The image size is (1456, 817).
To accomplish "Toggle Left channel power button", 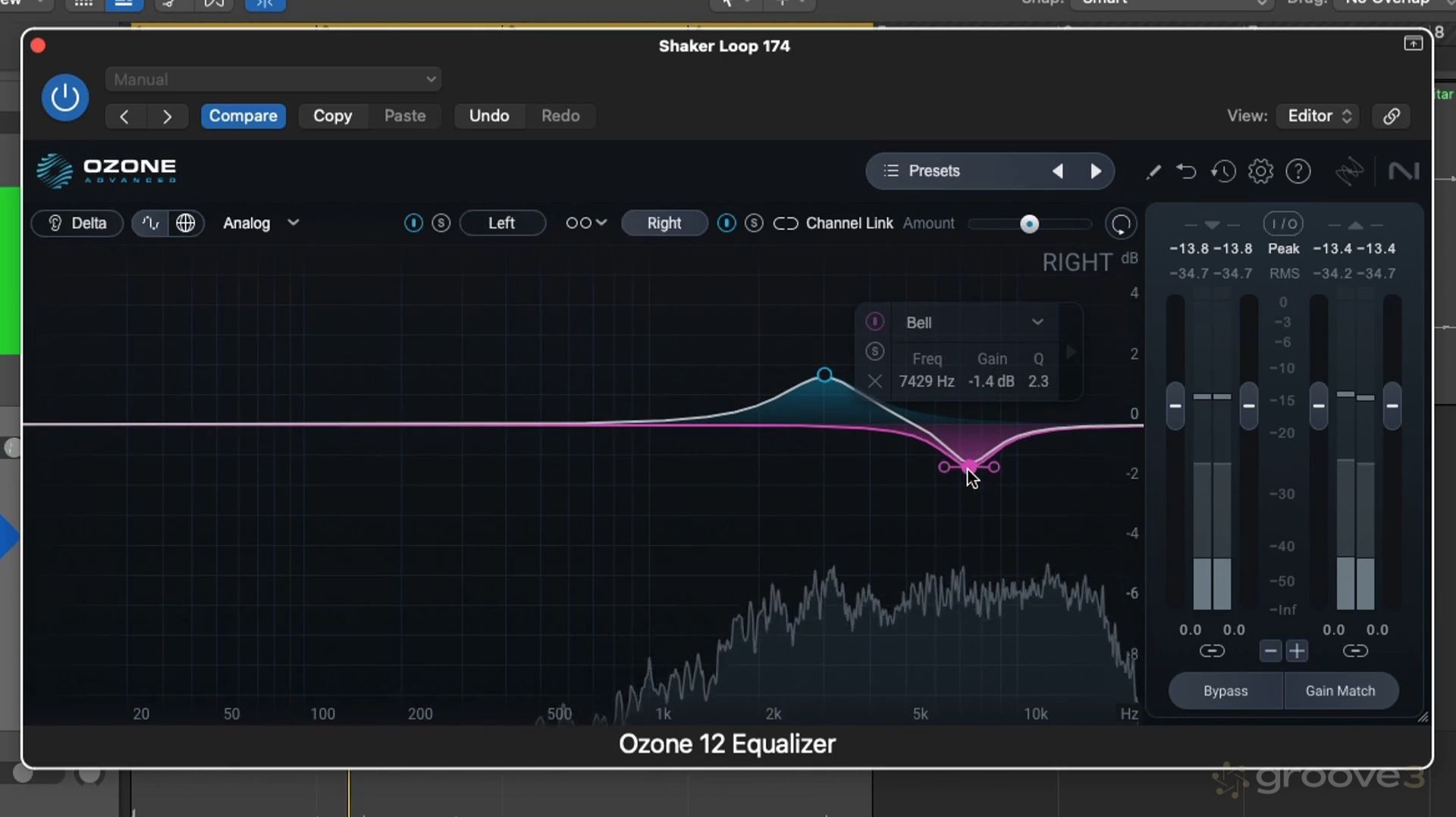I will point(413,224).
